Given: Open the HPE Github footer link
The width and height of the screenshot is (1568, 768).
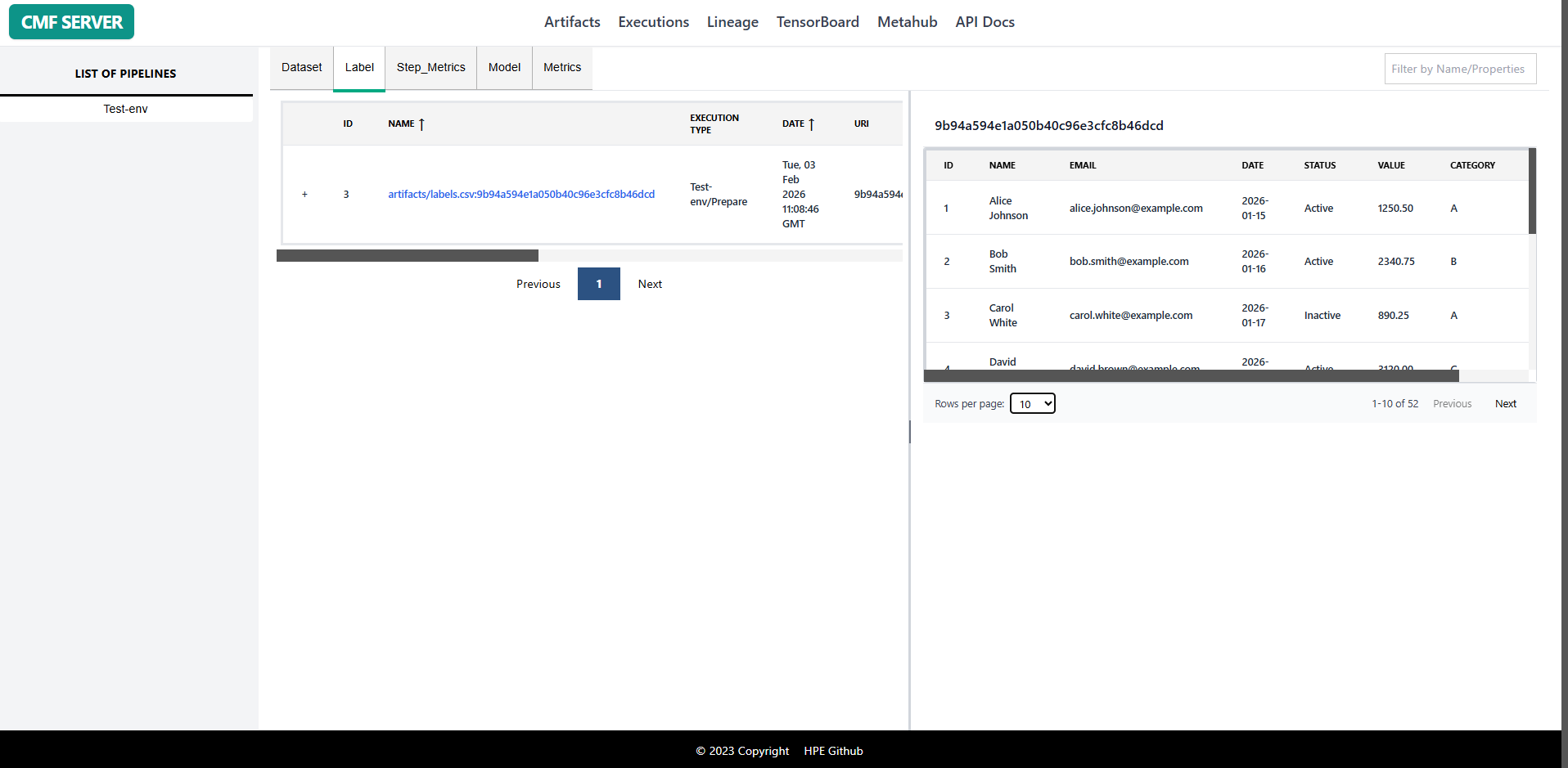Looking at the screenshot, I should (833, 751).
